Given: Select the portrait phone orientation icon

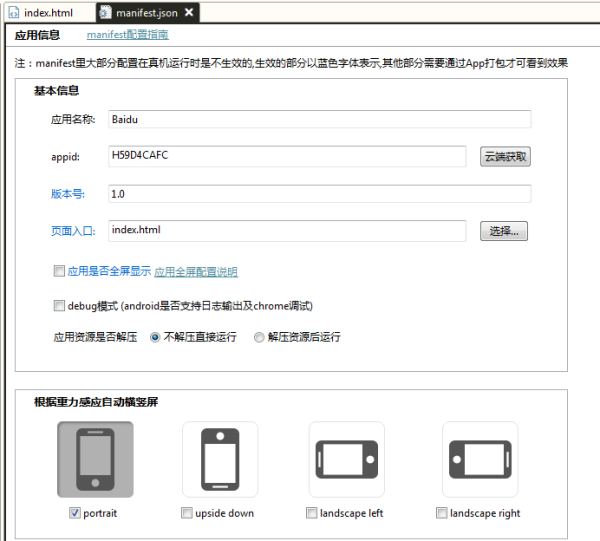Looking at the screenshot, I should click(x=95, y=460).
